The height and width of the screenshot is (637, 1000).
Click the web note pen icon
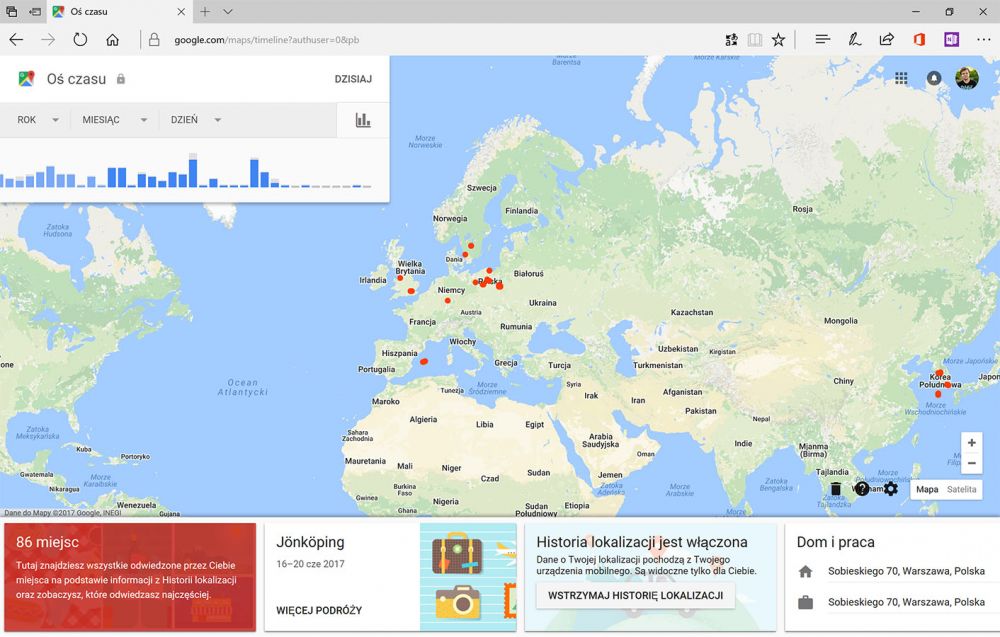tap(855, 40)
